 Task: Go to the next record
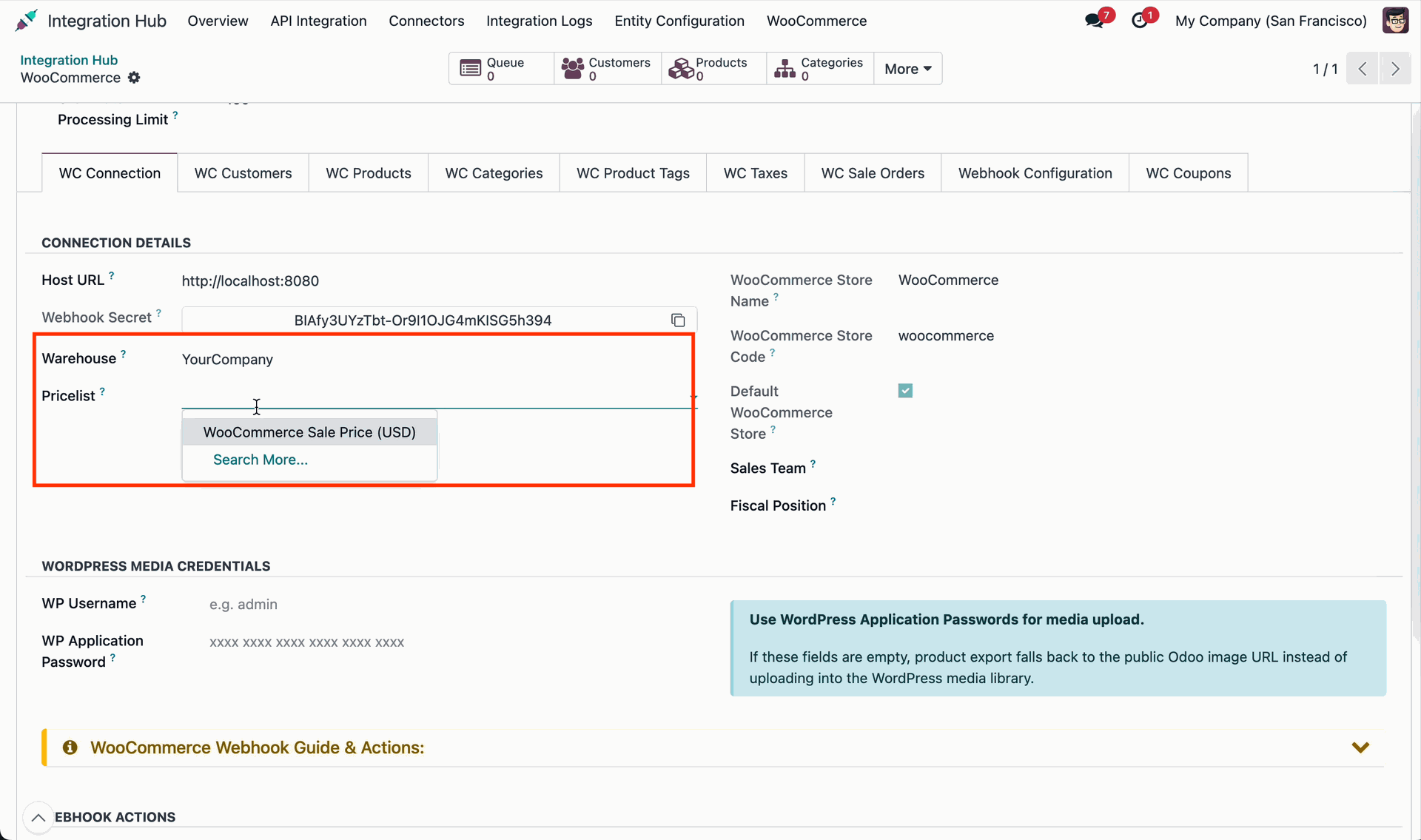1395,69
